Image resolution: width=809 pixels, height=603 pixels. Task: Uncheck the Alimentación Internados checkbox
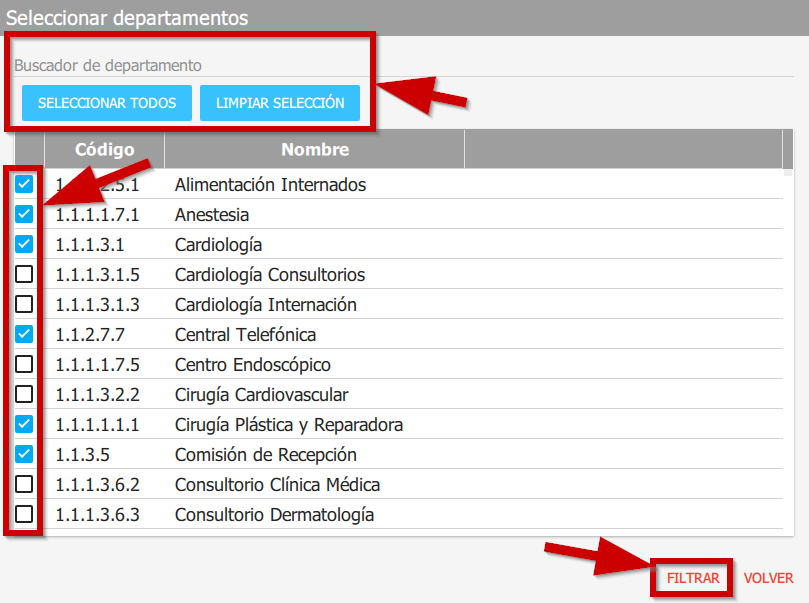tap(24, 184)
